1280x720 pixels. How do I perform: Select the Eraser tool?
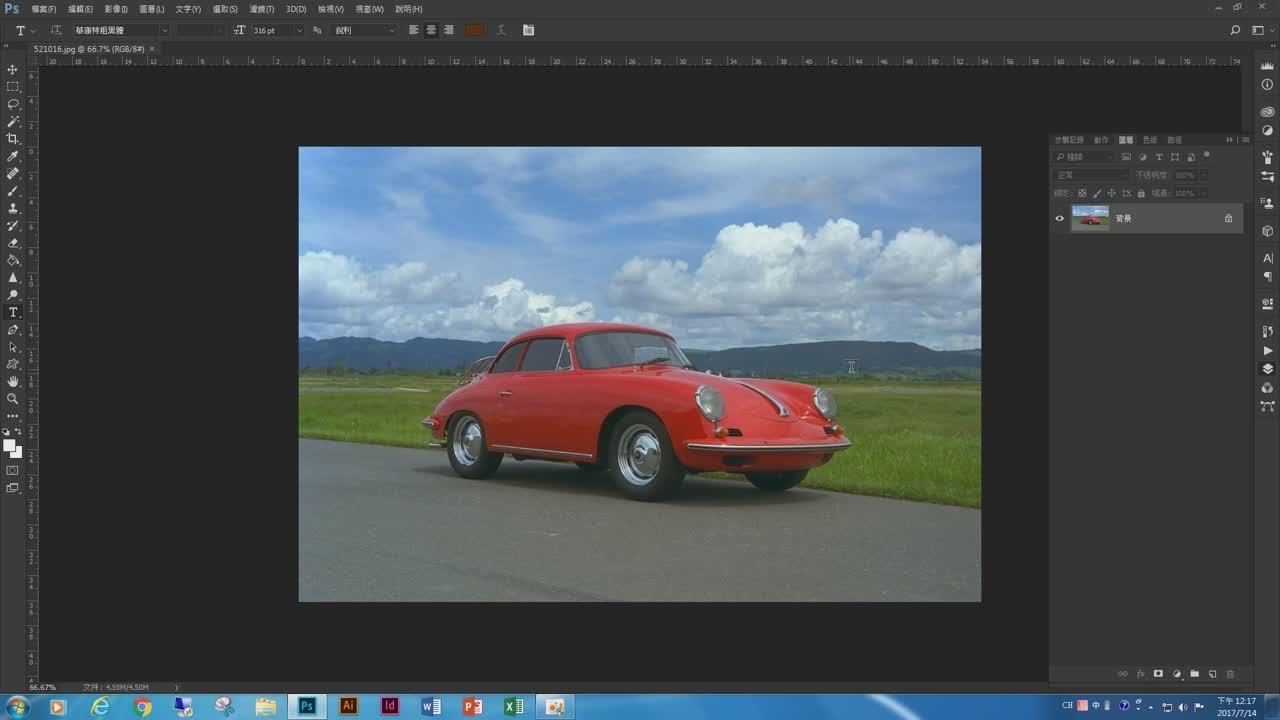coord(13,243)
